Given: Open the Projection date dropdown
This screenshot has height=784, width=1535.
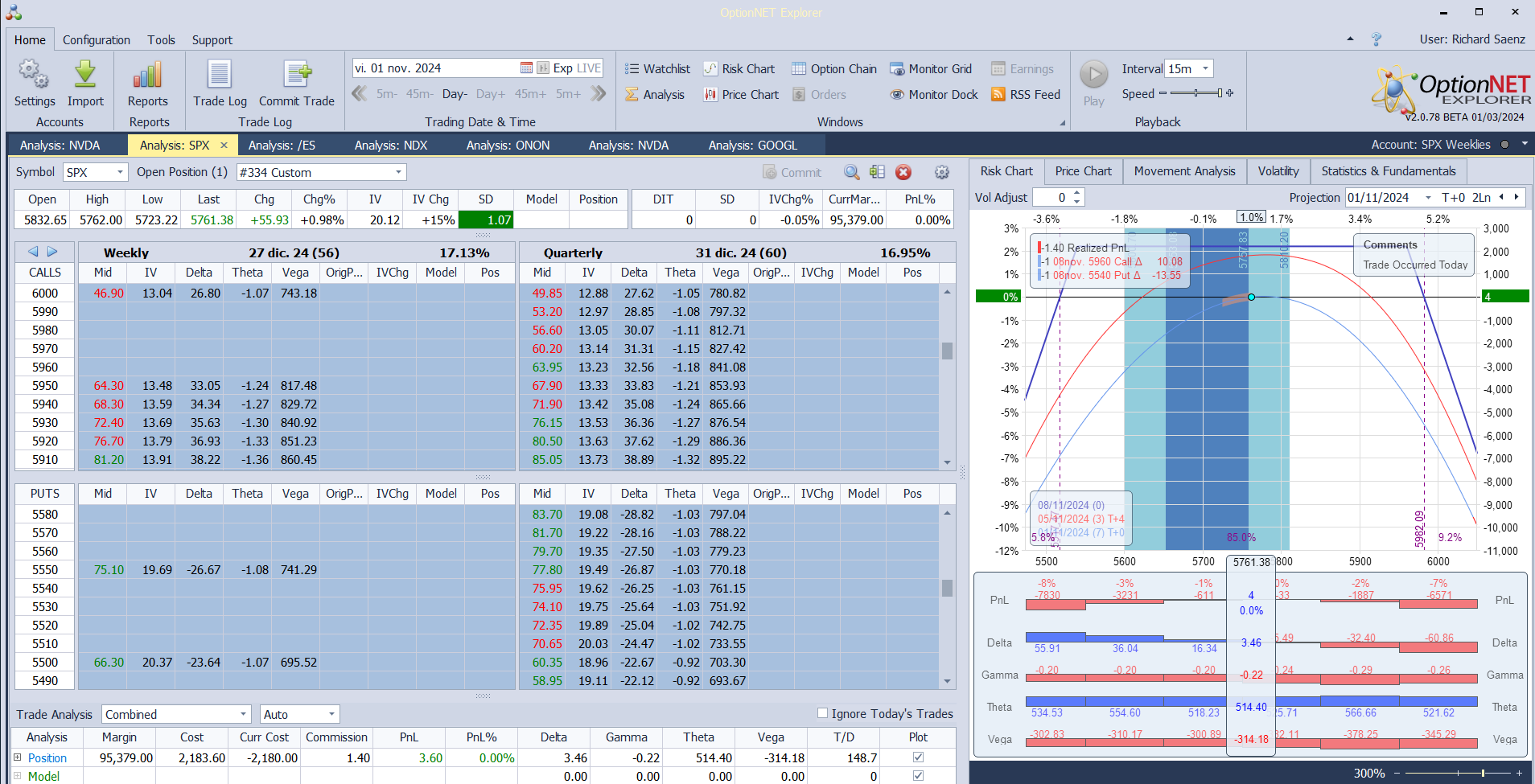Looking at the screenshot, I should pos(1428,198).
